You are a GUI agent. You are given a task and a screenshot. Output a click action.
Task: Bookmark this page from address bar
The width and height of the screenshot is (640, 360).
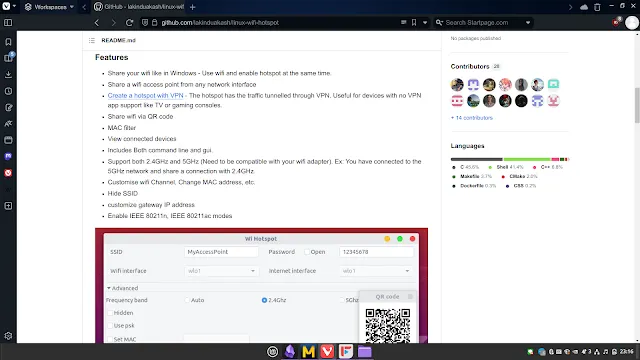(414, 22)
